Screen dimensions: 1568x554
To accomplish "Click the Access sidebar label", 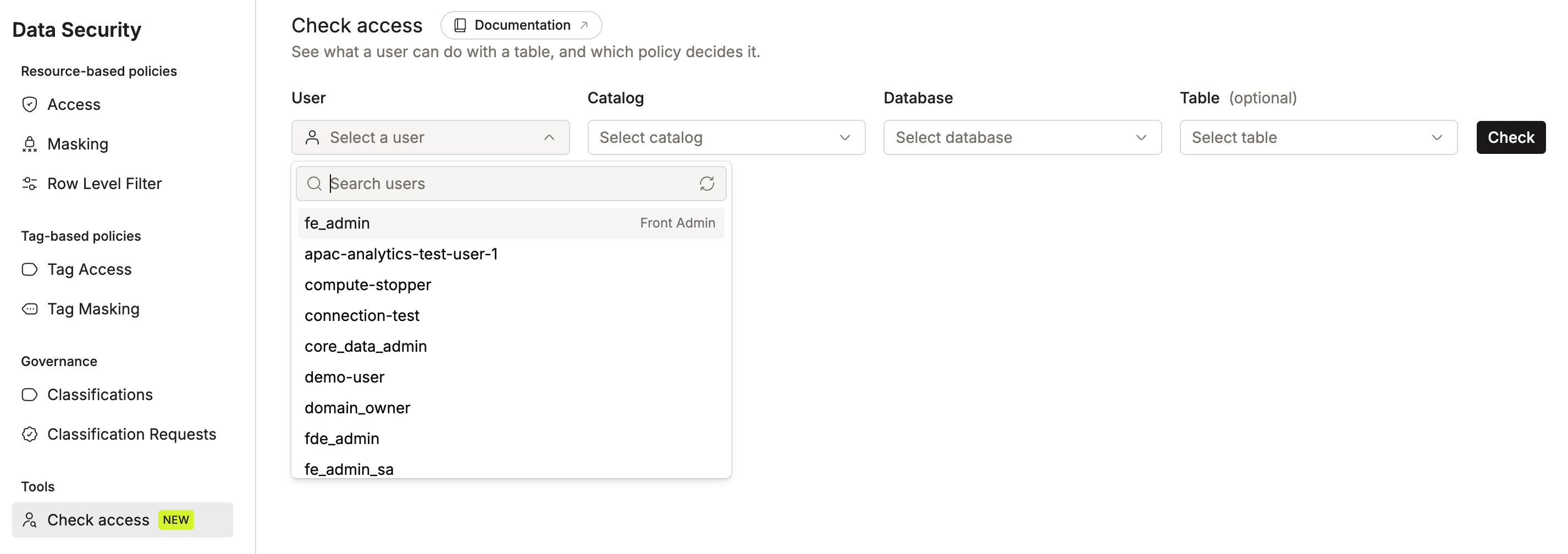I will tap(74, 104).
